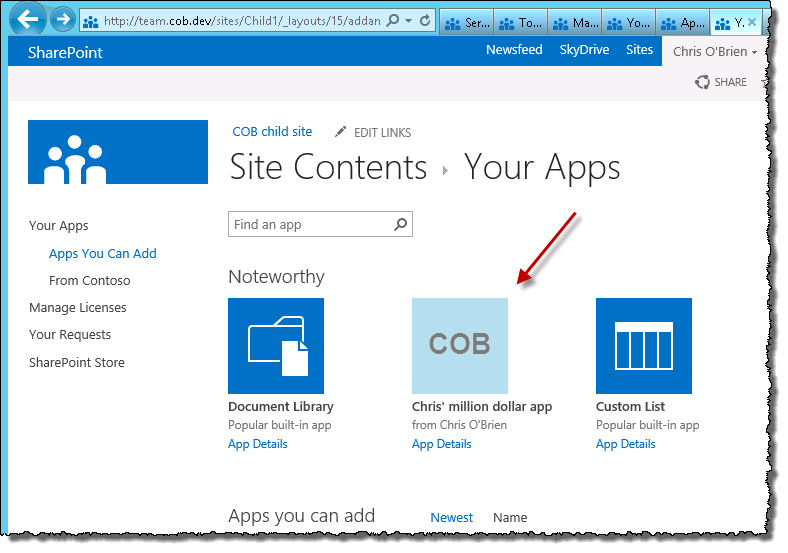Switch to the 'Ser...' browser tab

point(467,23)
